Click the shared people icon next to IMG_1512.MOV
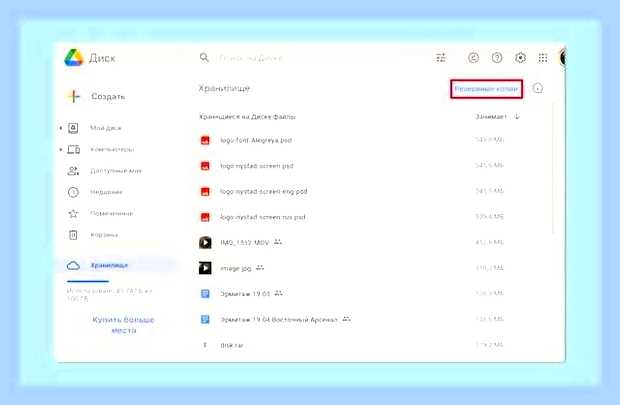Viewport: 620px width, 405px height. pos(278,242)
